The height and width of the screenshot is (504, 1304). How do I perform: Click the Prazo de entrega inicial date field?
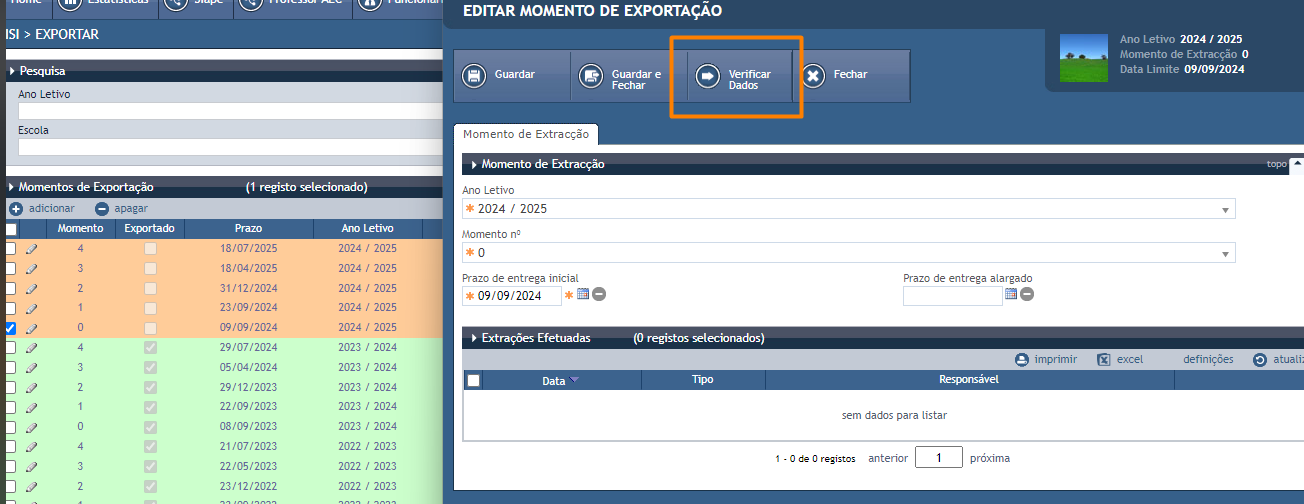(x=512, y=296)
